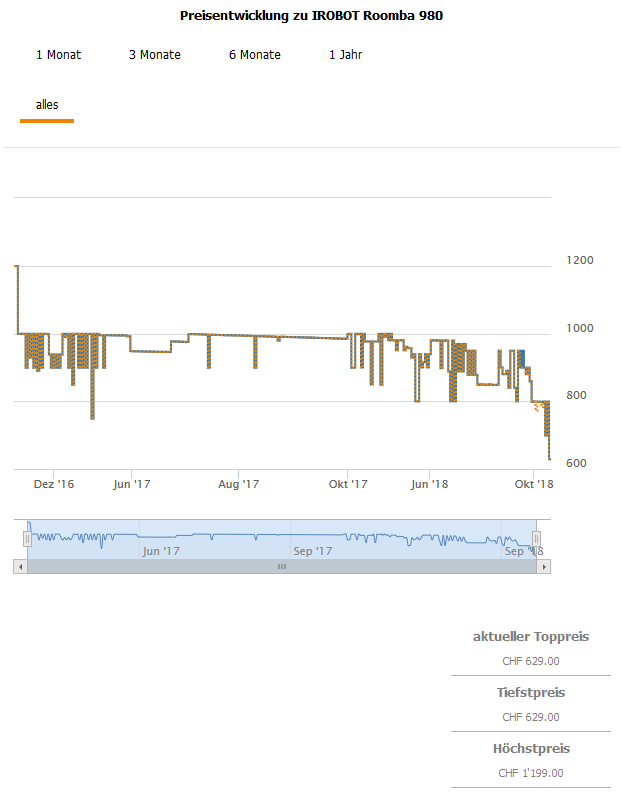622x799 pixels.
Task: Click the CHF 629.00 value under Tiefstpreis
Action: [531, 717]
